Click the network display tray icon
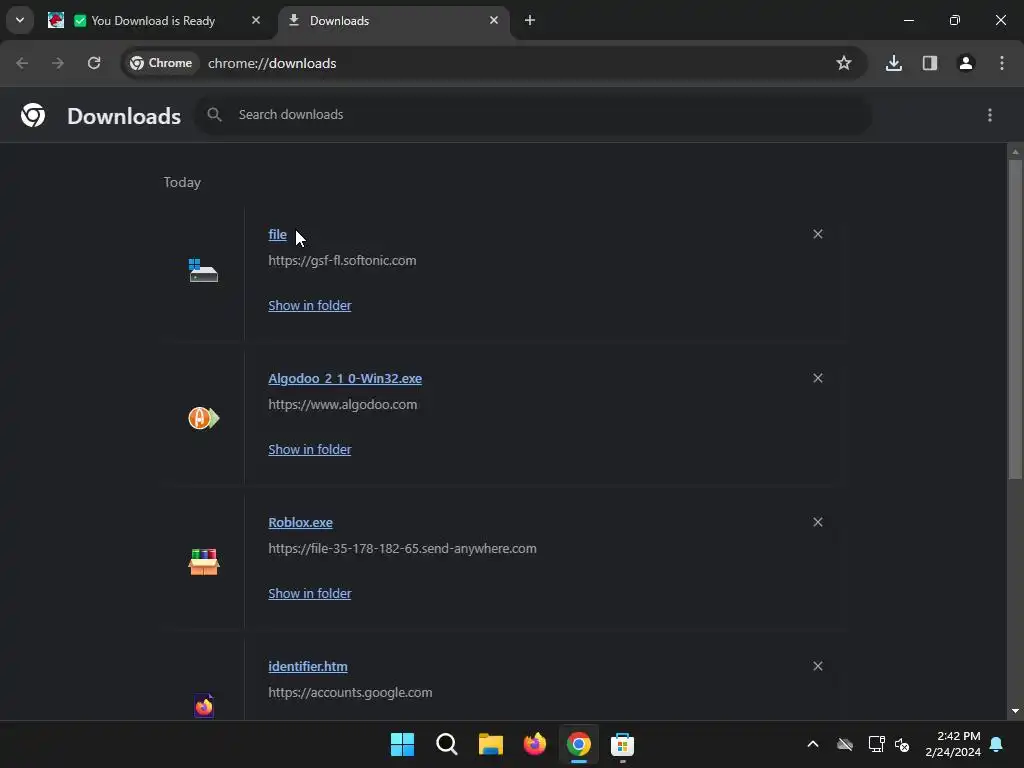1024x768 pixels. tap(876, 744)
